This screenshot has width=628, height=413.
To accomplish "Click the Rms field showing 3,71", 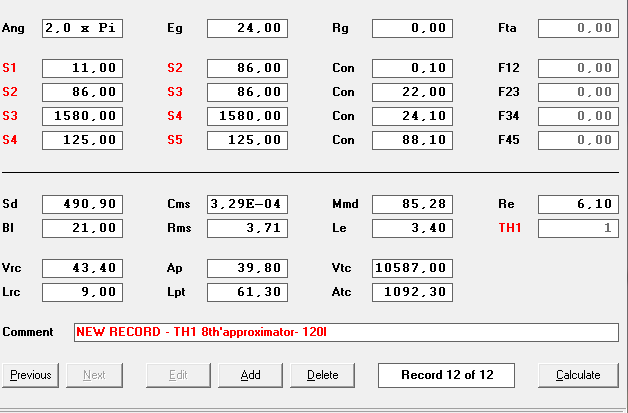I will 248,229.
